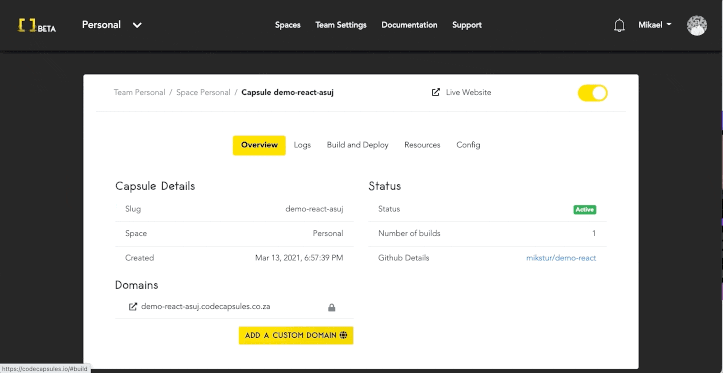
Task: Click the user avatar picture
Action: [x=696, y=25]
